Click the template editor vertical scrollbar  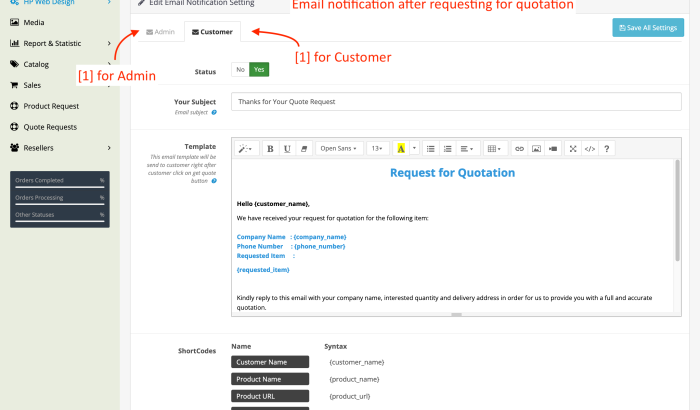(677, 210)
